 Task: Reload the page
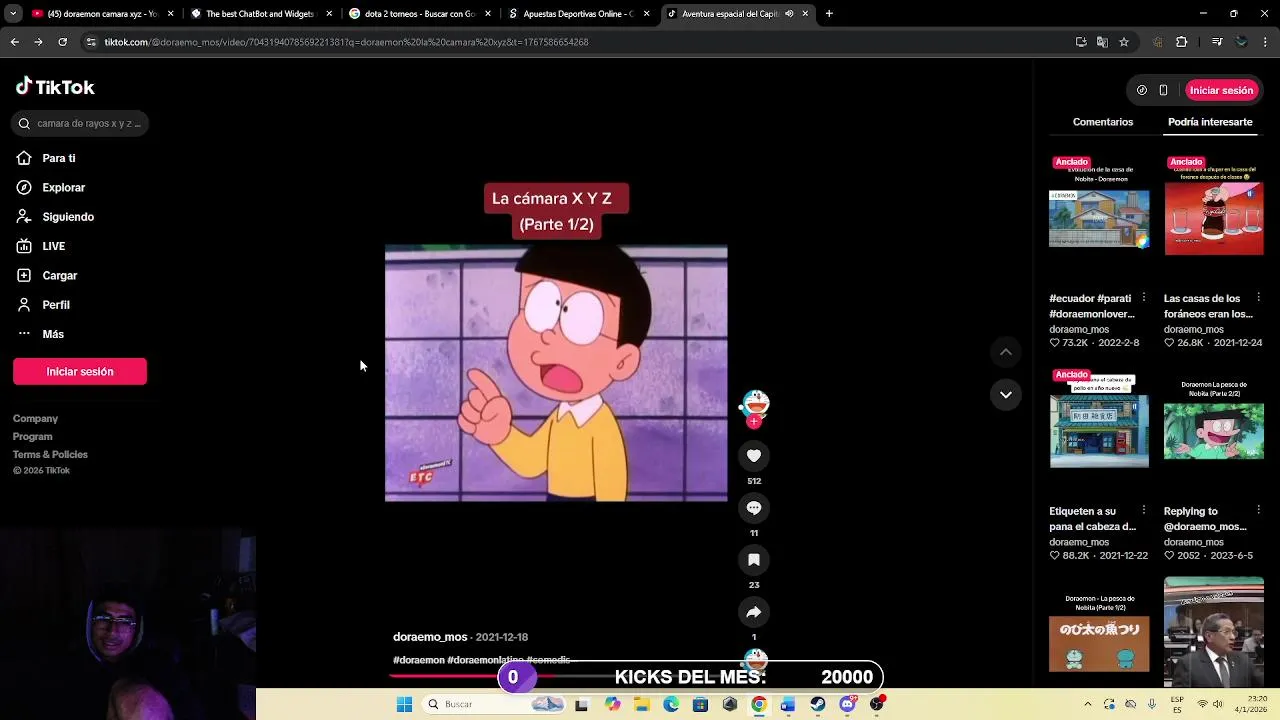click(x=62, y=42)
